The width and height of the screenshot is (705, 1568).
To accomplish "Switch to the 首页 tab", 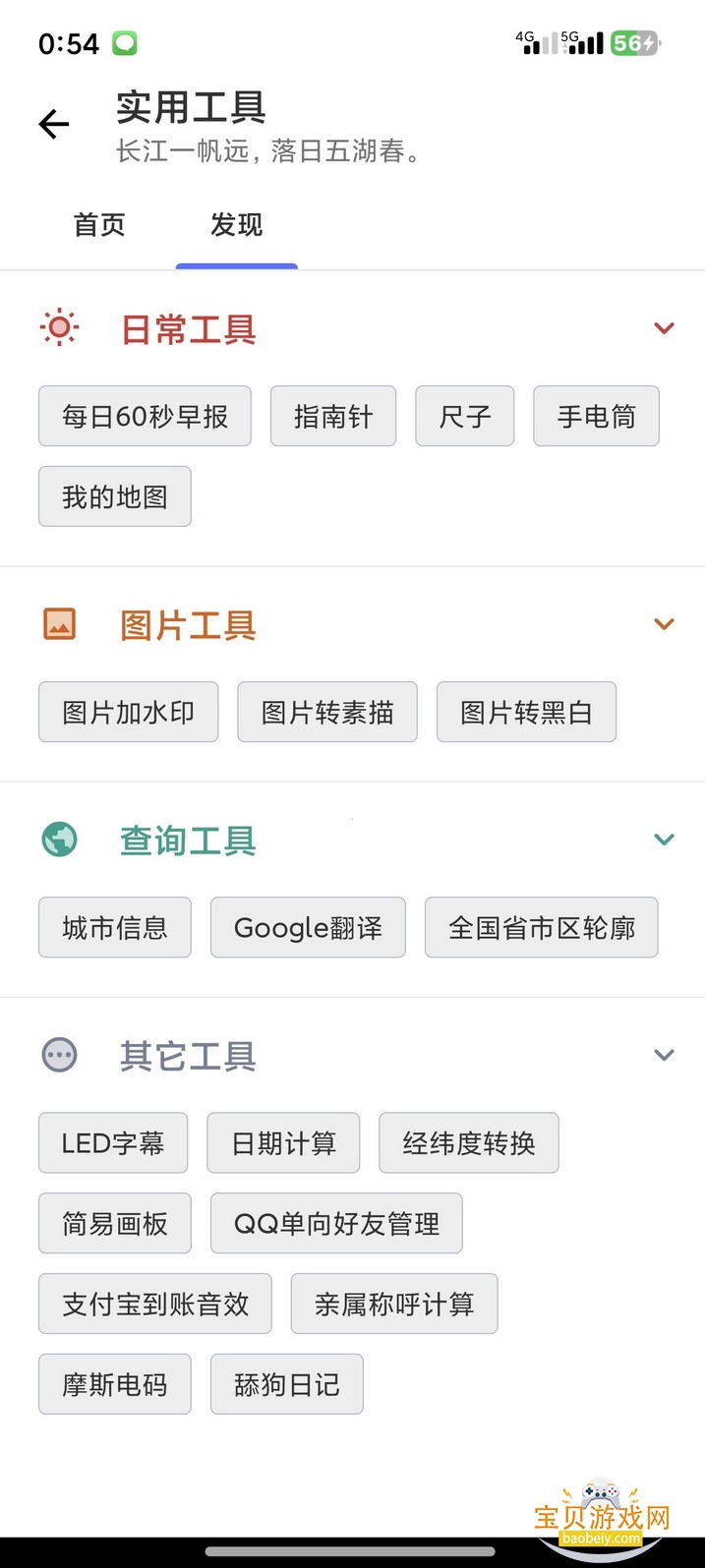I will click(x=99, y=225).
